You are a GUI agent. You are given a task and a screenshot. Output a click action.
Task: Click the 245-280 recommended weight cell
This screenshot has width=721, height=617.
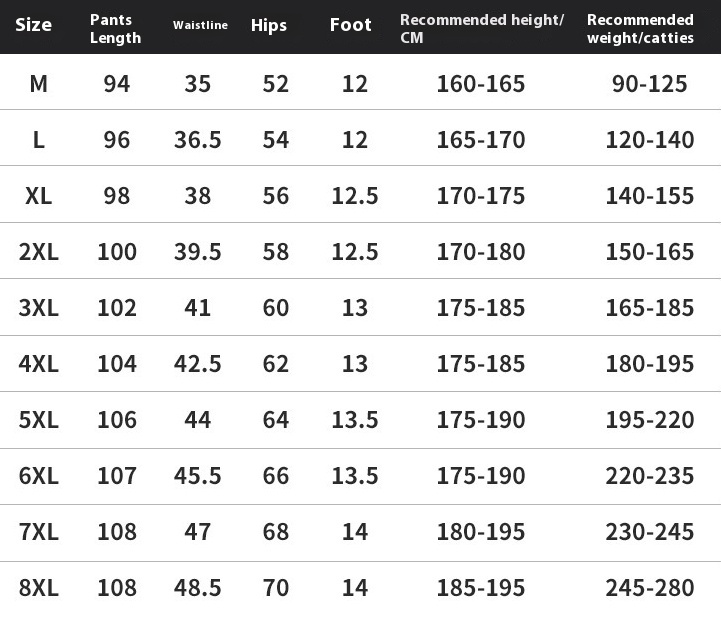[649, 588]
